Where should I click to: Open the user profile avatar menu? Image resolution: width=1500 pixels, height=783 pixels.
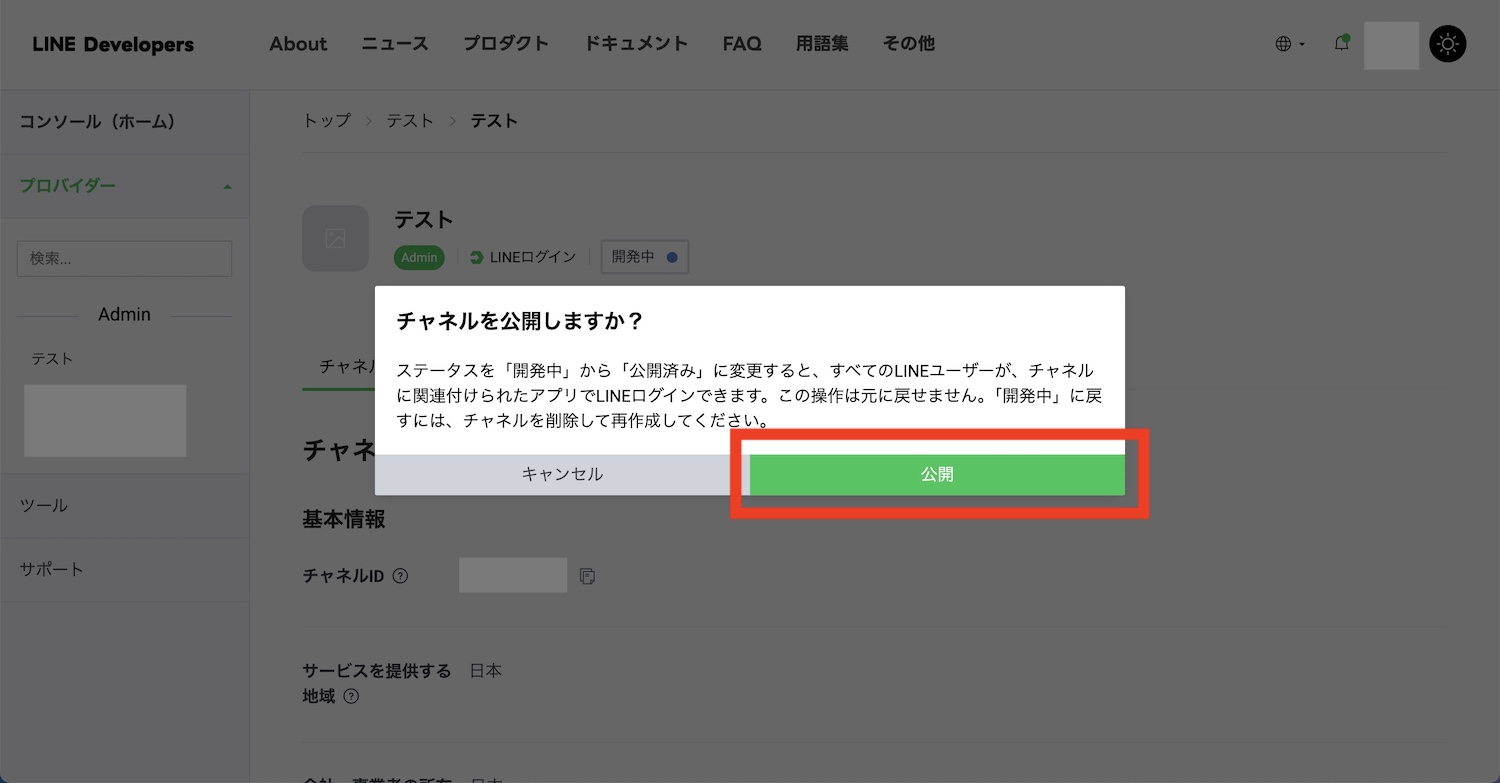pyautogui.click(x=1391, y=45)
